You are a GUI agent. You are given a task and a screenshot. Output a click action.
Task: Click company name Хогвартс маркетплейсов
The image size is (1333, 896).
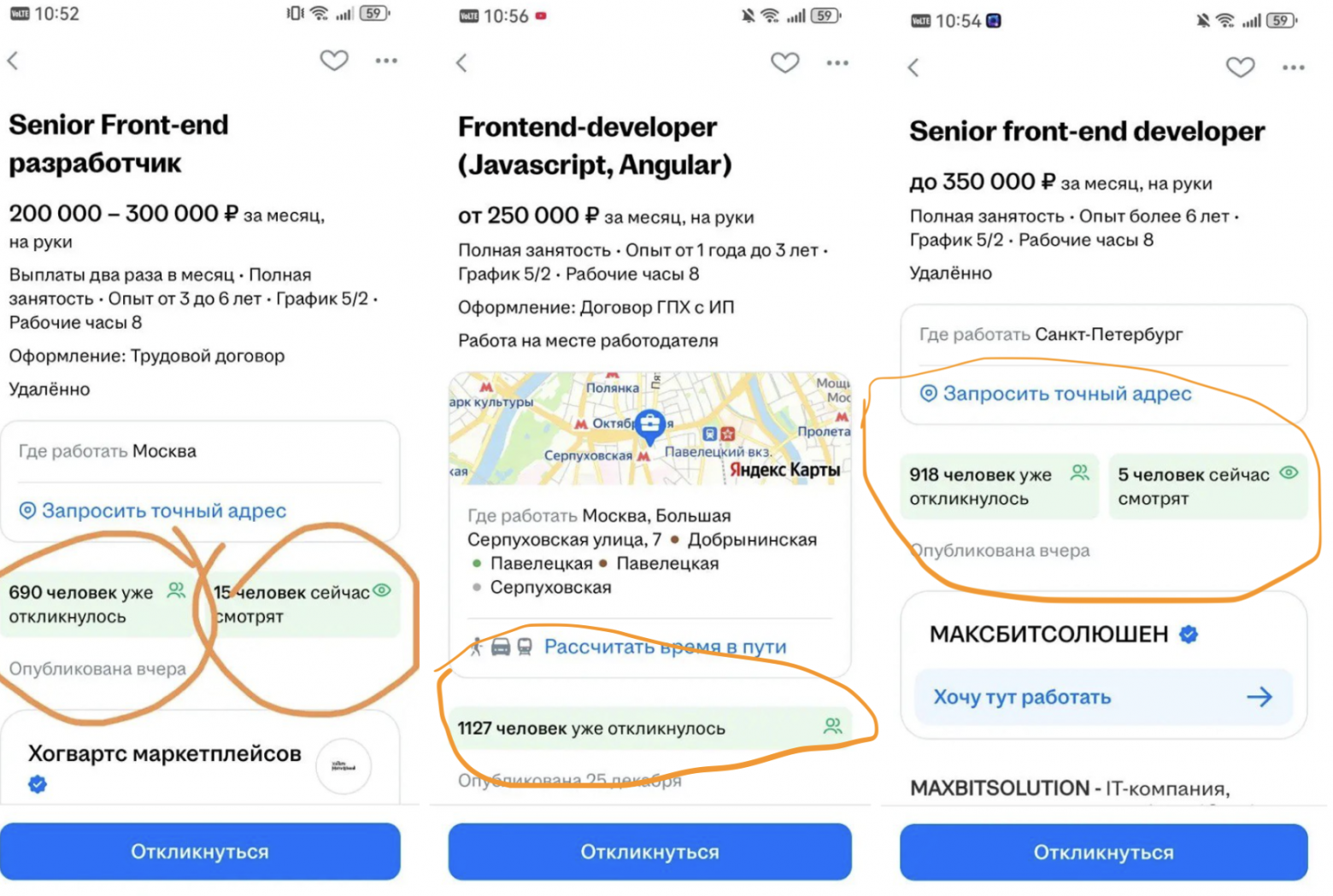click(163, 753)
